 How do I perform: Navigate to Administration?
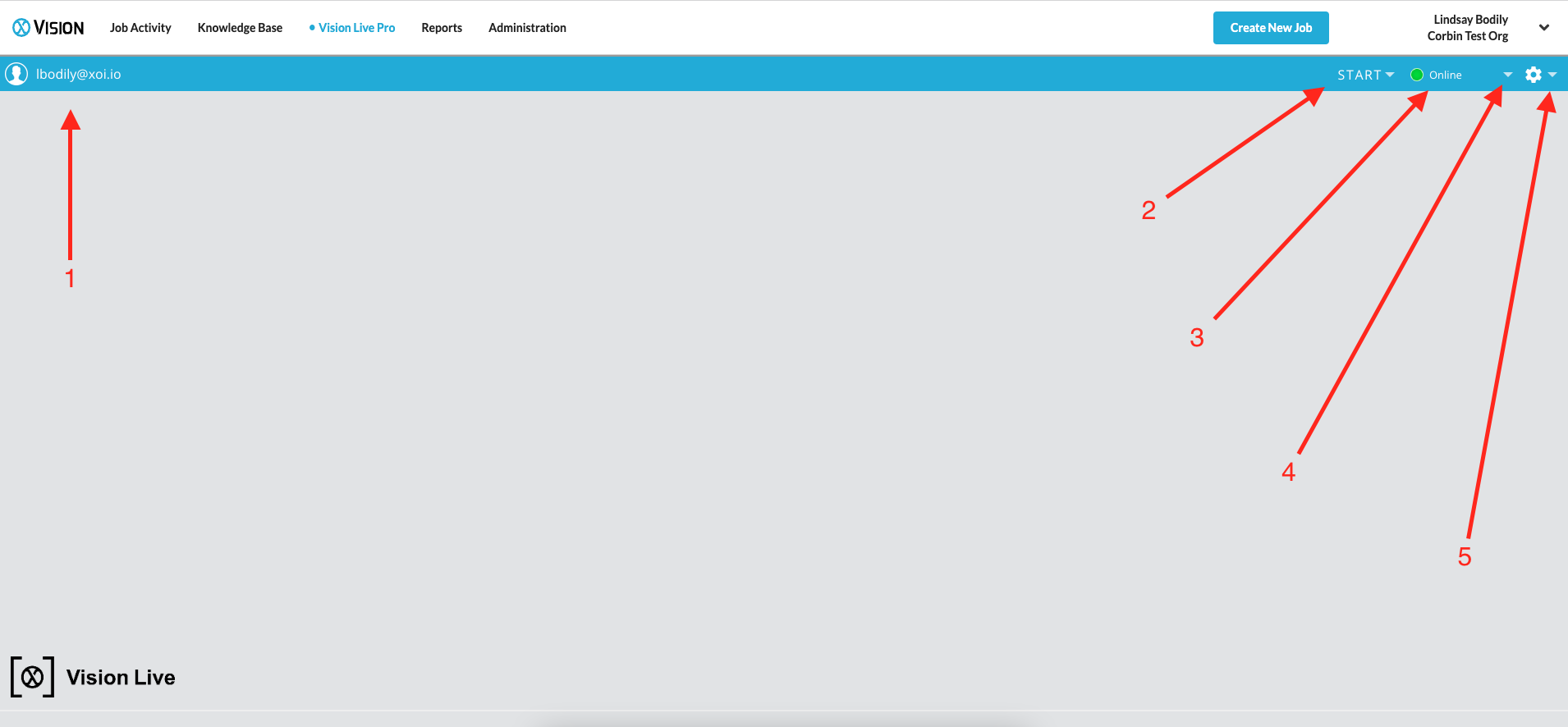click(x=527, y=28)
